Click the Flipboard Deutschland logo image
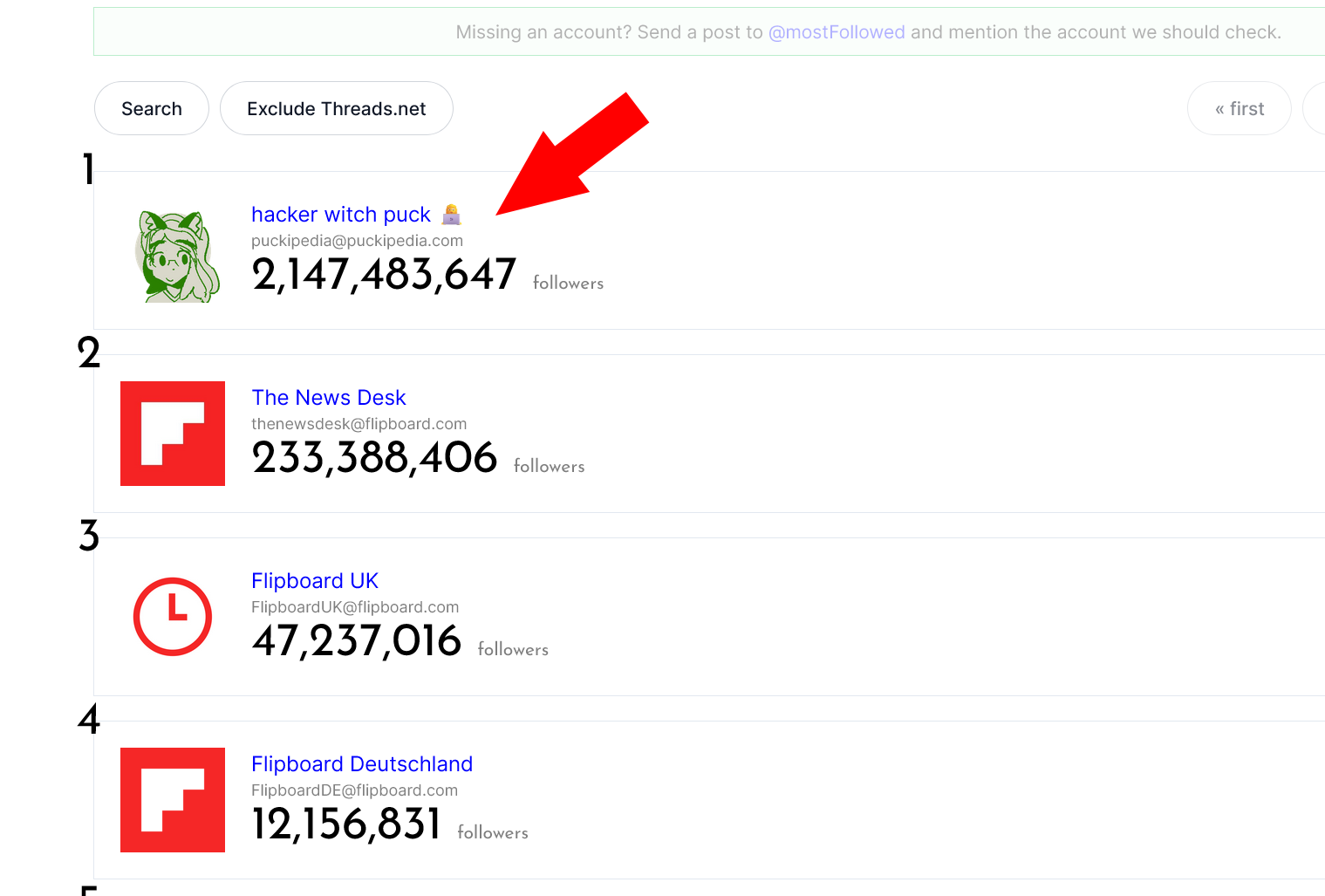 click(x=173, y=800)
